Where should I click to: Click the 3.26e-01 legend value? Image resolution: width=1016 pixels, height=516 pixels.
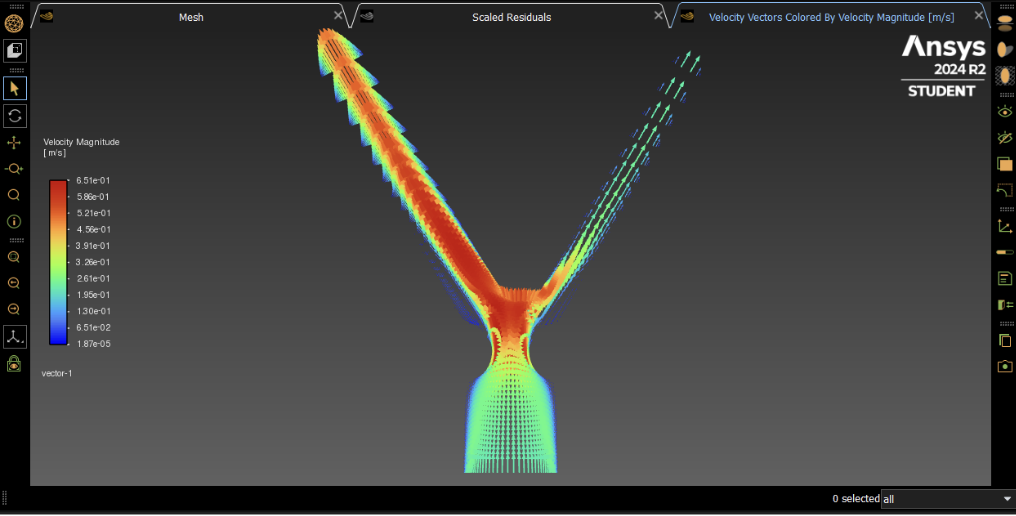(x=93, y=263)
